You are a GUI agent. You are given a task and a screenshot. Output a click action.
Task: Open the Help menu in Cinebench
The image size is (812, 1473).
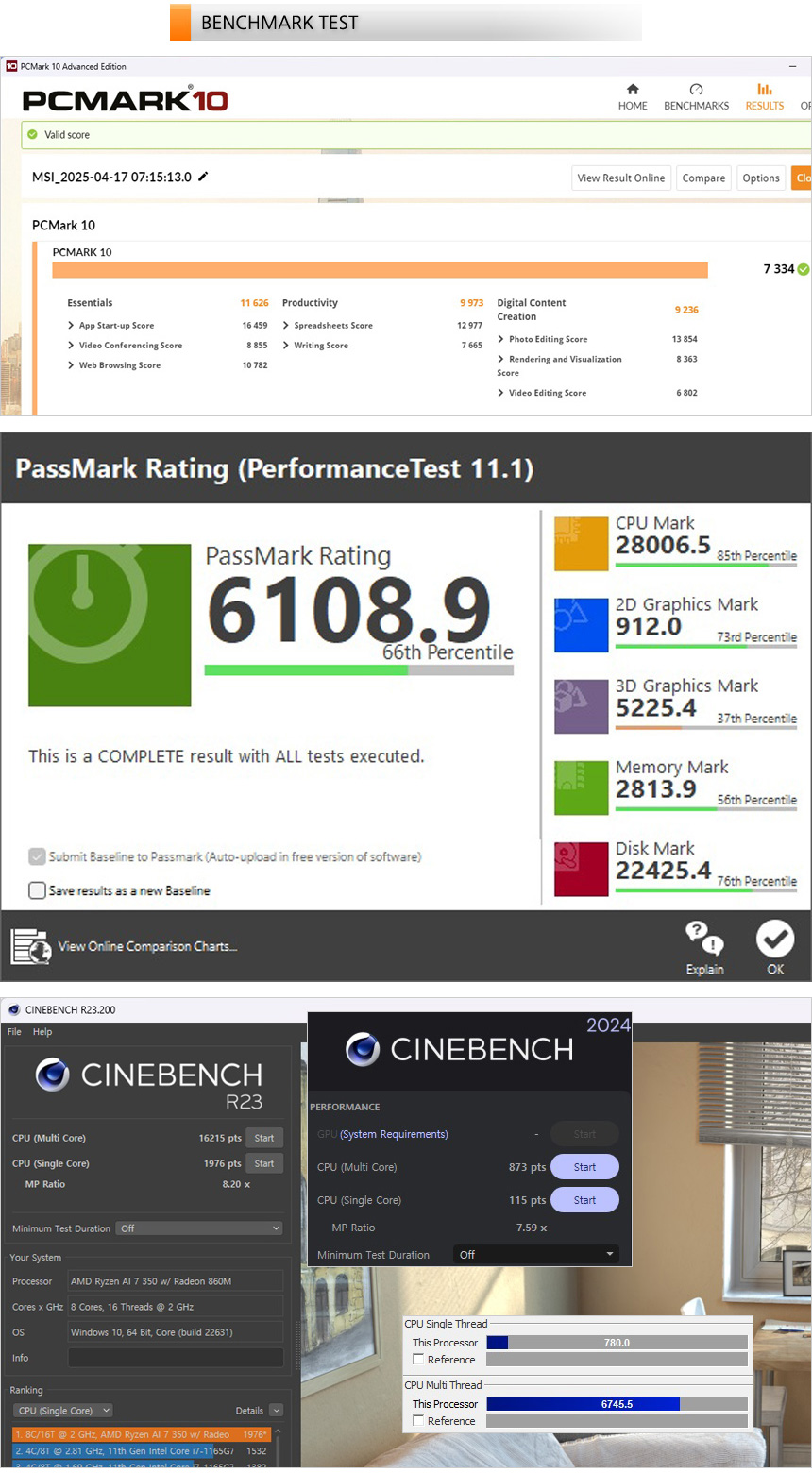(42, 1032)
